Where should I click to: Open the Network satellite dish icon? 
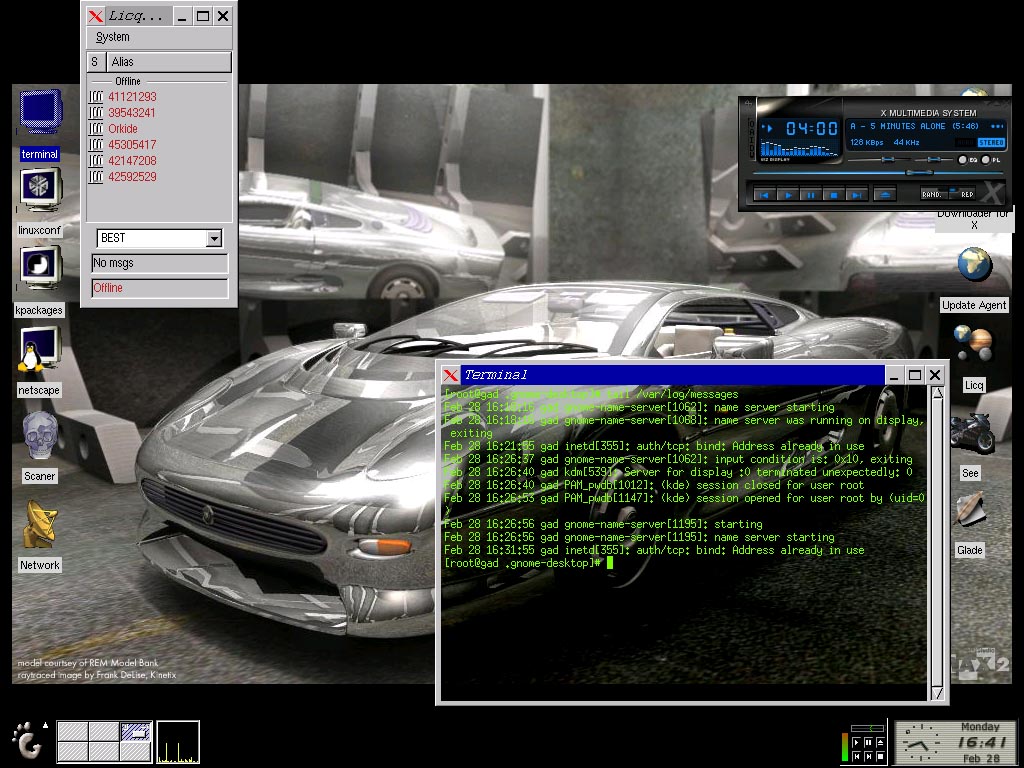(40, 526)
